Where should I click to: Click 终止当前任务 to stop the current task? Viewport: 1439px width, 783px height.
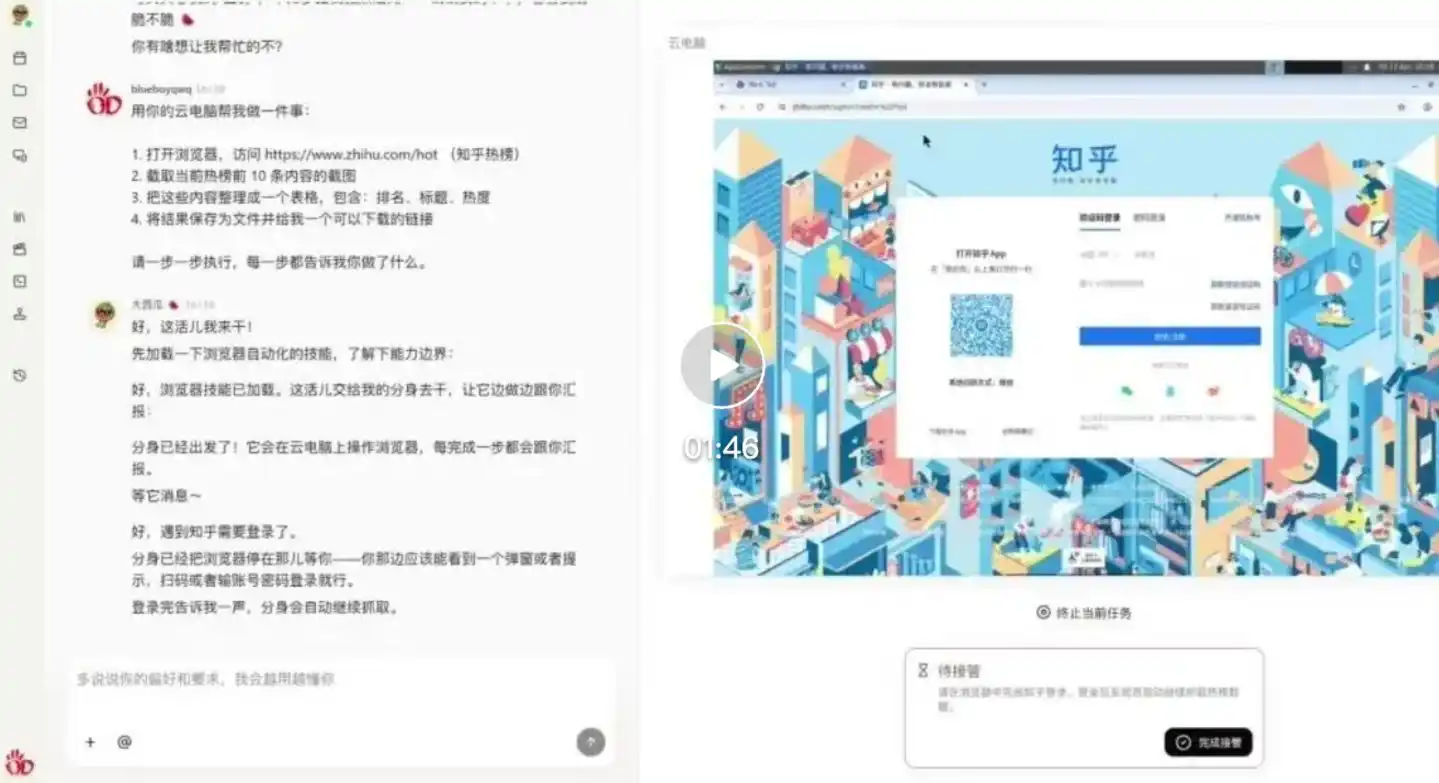[x=1084, y=613]
